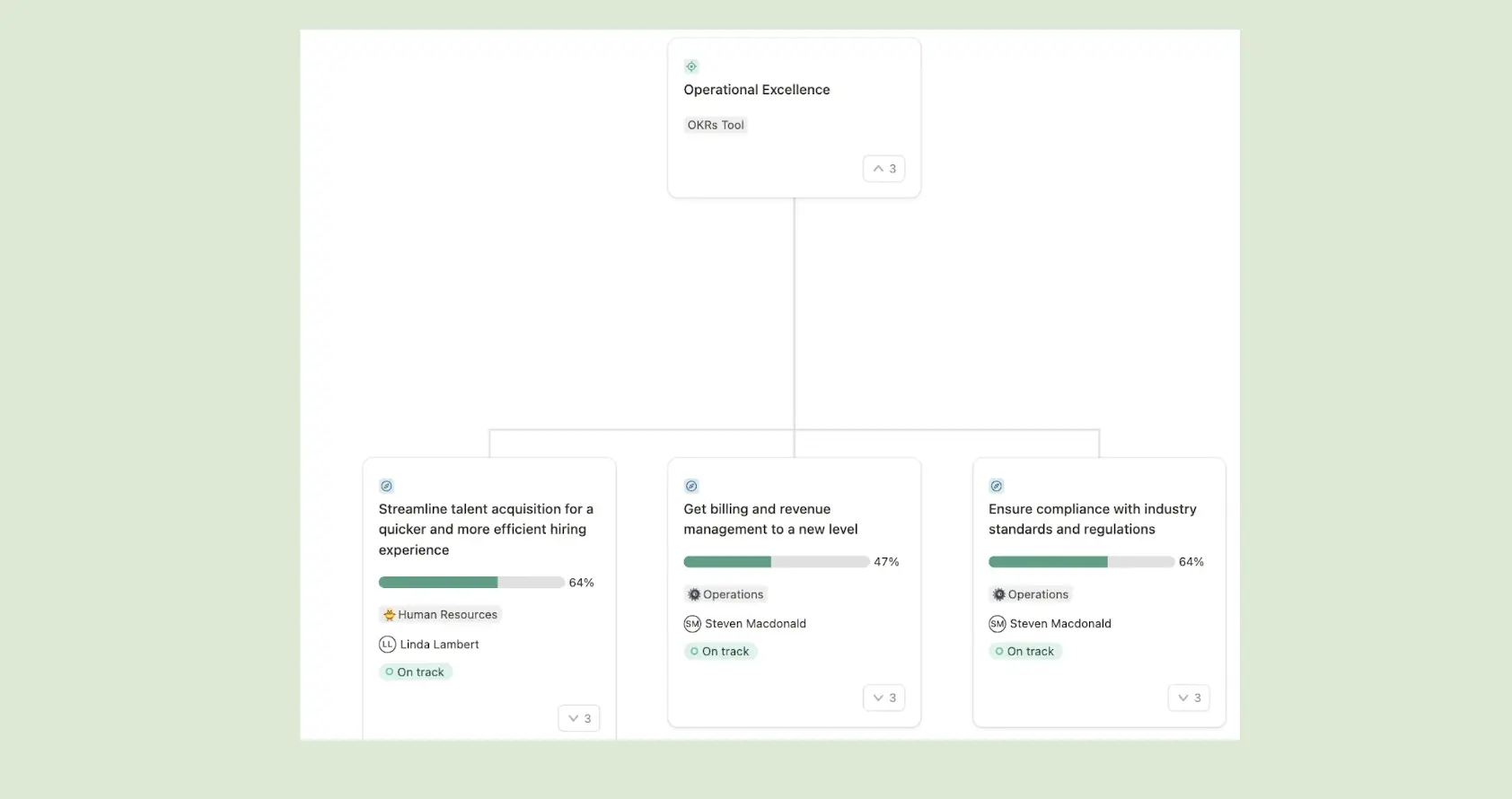Click the 47% progress bar on billing objective

tap(775, 561)
